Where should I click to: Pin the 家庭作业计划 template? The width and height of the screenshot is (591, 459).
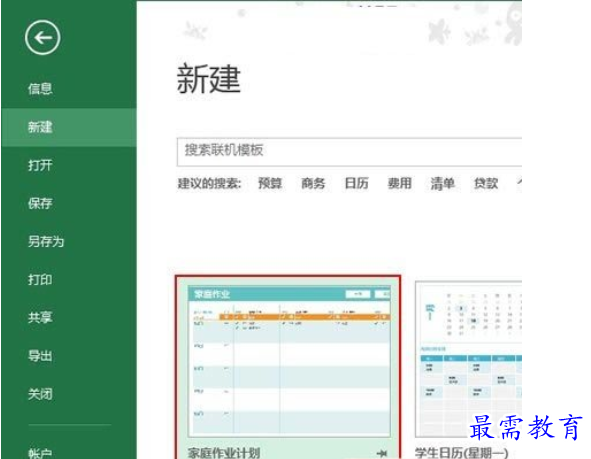(382, 453)
